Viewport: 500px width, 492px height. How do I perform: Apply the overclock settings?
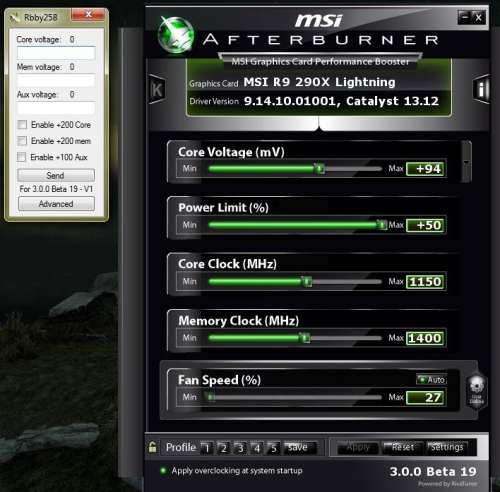[357, 447]
